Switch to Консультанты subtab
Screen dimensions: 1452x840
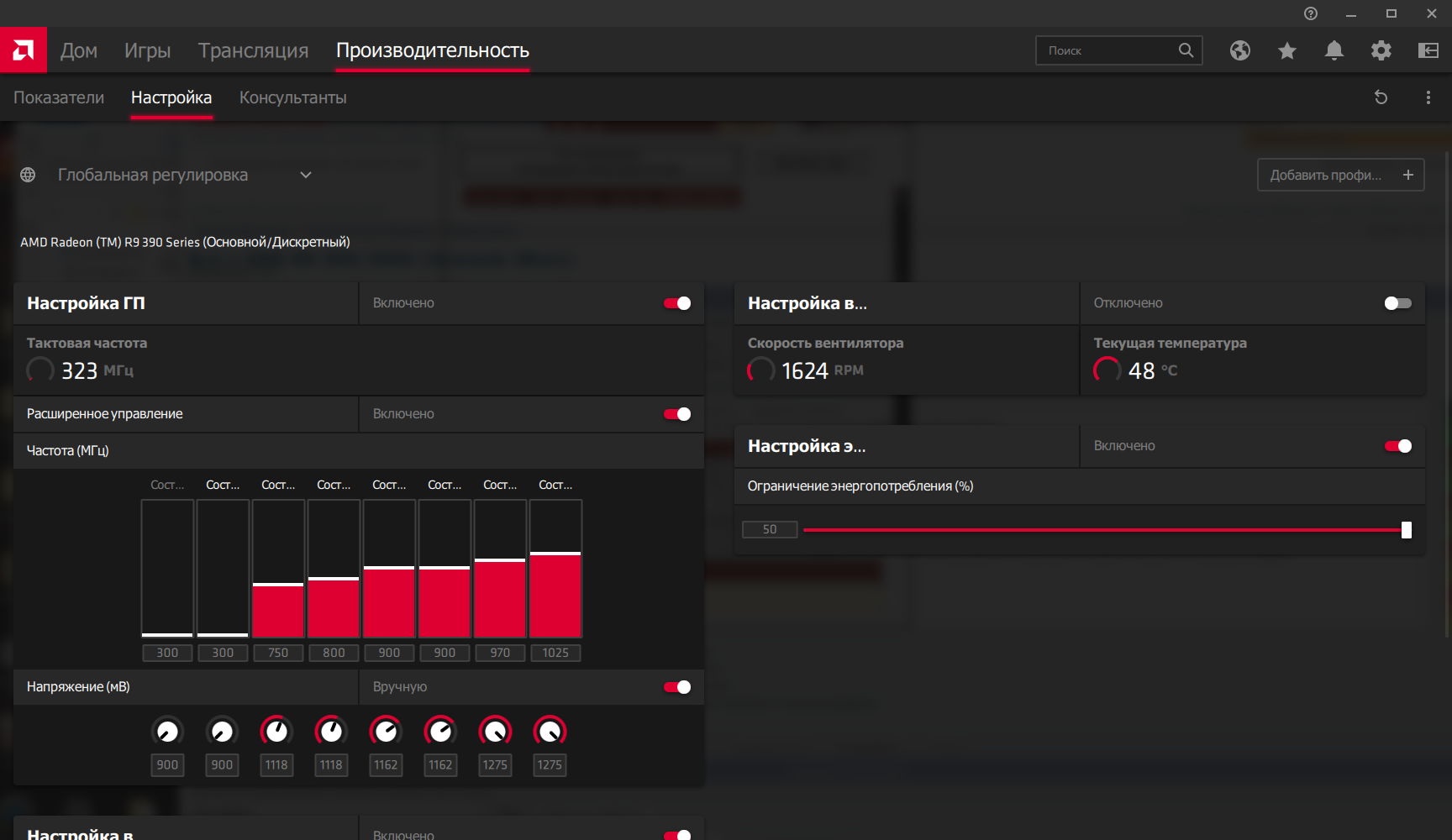point(293,97)
